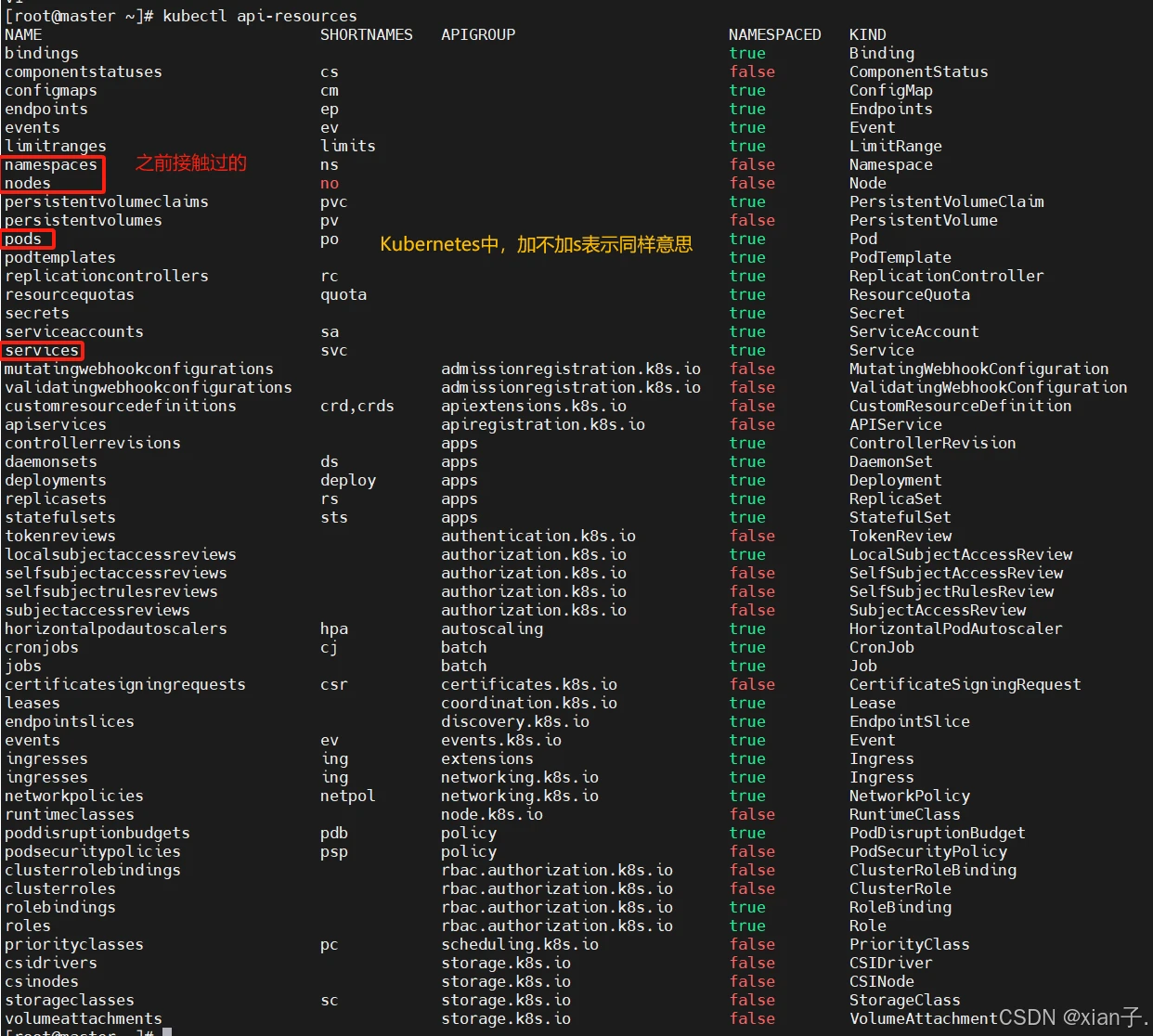The image size is (1153, 1036).
Task: Click the terminal cursor at the bottom prompt
Action: [x=167, y=1031]
